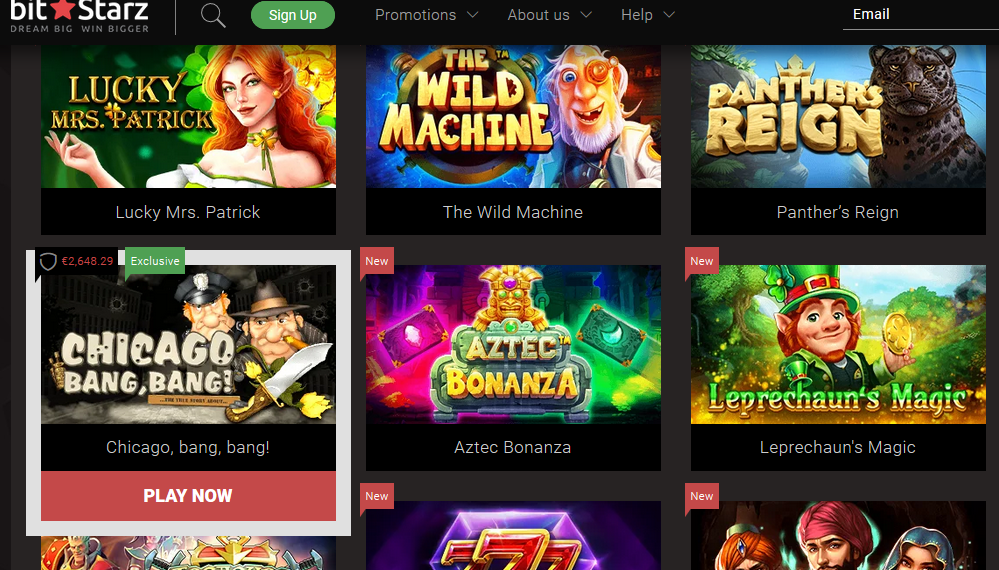The height and width of the screenshot is (570, 999).
Task: Open the Lucky Mrs. Patrick game thumbnail
Action: point(188,116)
